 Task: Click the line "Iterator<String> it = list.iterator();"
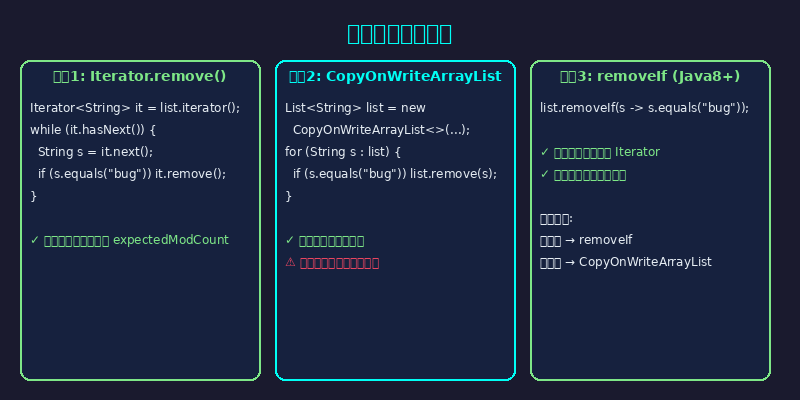pyautogui.click(x=135, y=108)
